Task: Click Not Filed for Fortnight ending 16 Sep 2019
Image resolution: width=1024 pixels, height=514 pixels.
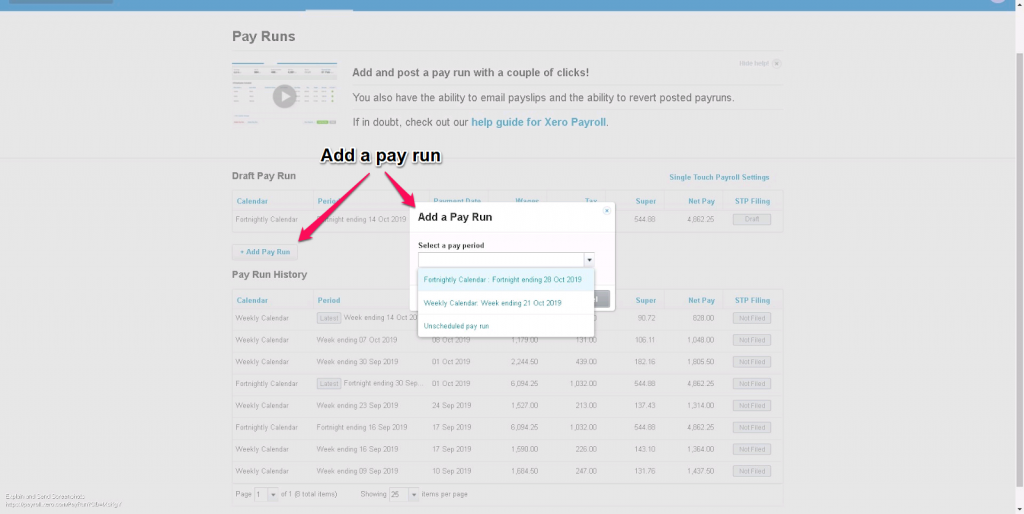Action: click(752, 427)
